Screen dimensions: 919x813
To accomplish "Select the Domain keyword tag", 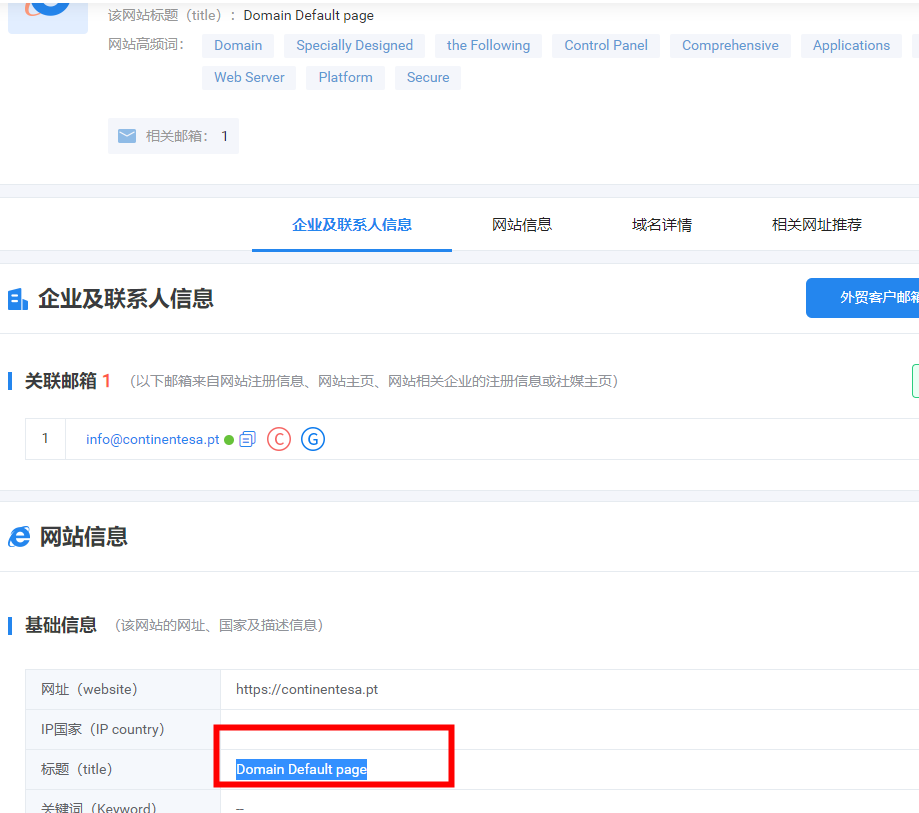I will point(237,45).
